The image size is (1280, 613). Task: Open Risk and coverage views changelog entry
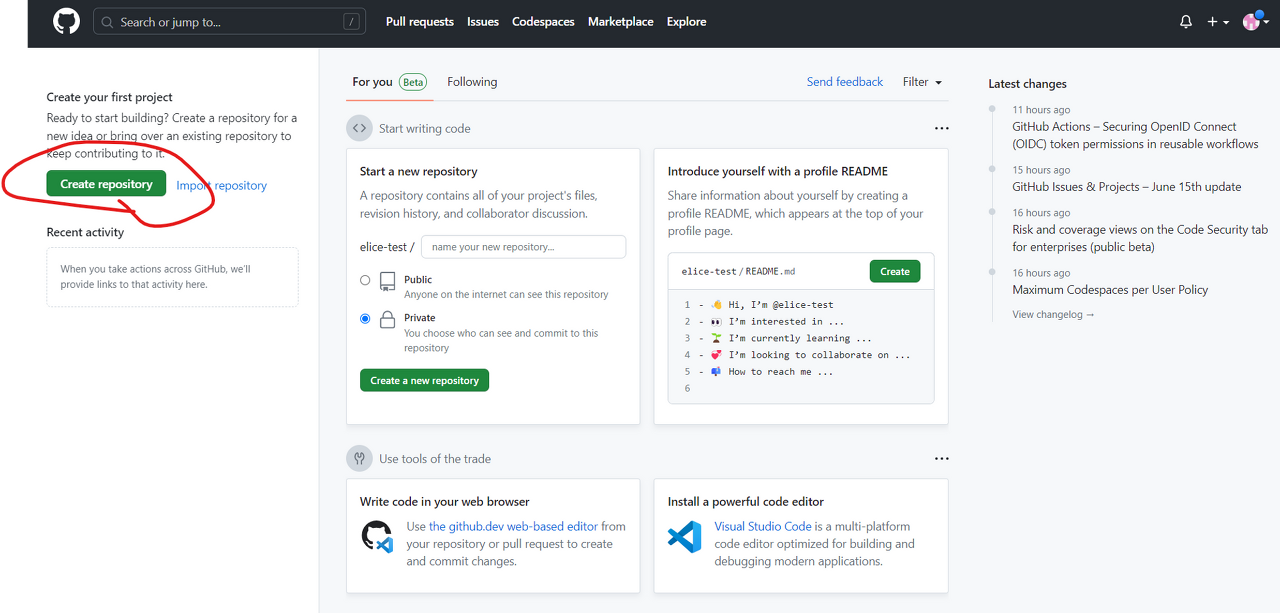click(1140, 238)
